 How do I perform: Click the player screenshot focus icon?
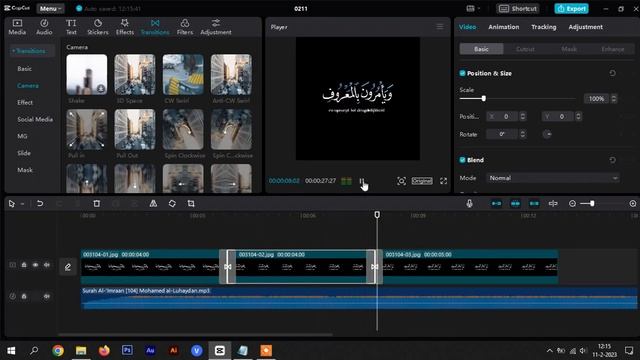pyautogui.click(x=401, y=181)
